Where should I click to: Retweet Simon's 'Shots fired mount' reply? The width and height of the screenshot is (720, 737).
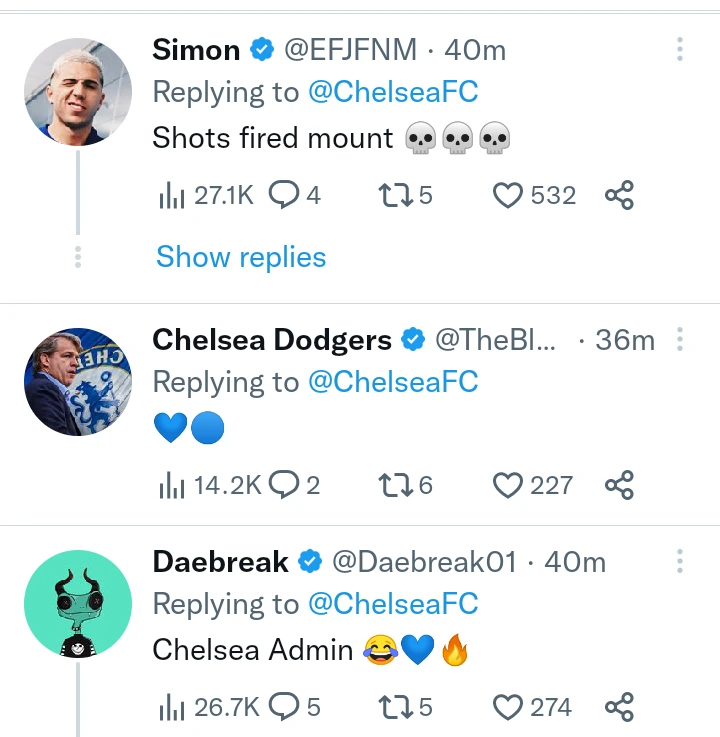click(395, 195)
